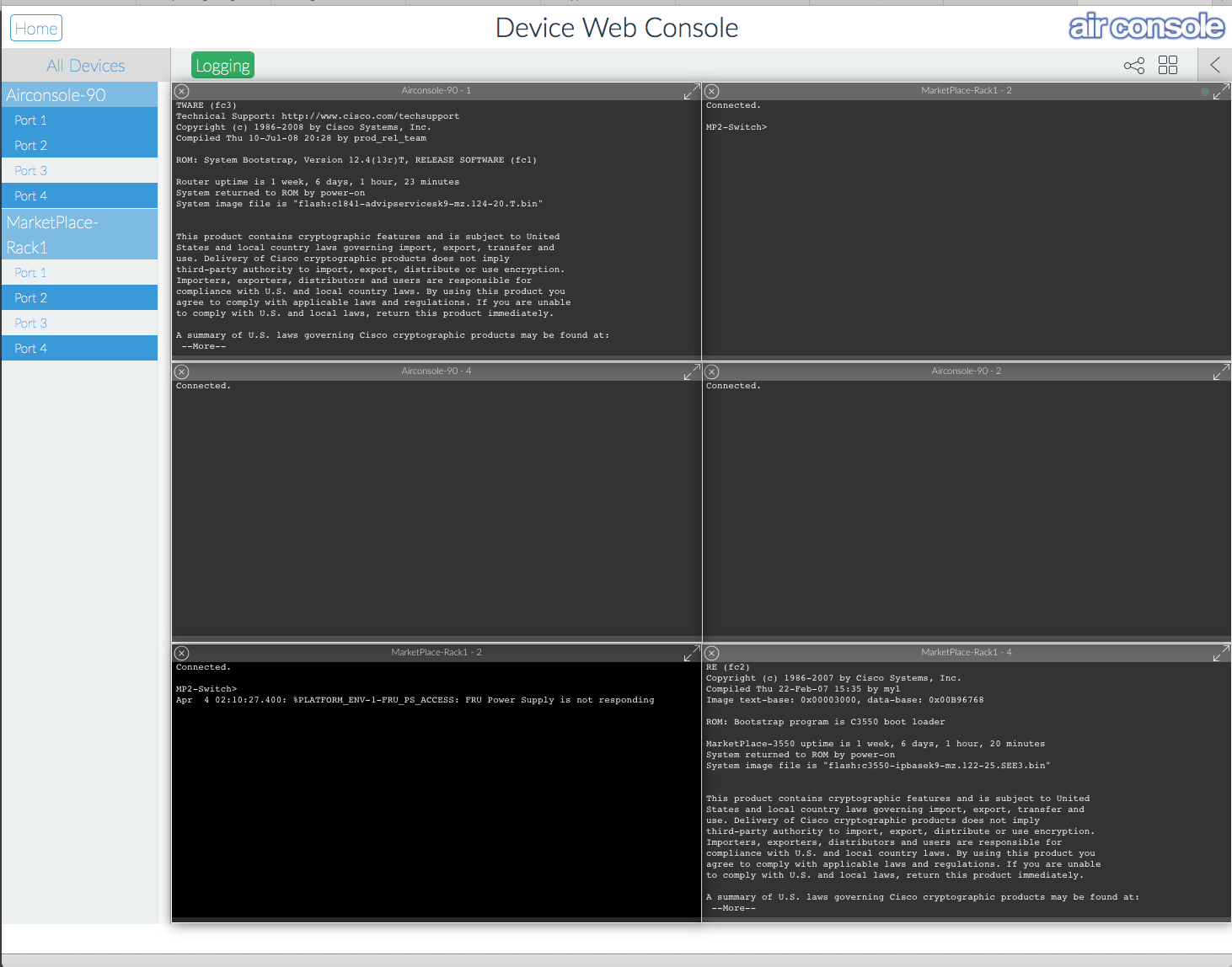
Task: Expand the MarketPlace-Rack1 - 4 terminal
Action: coord(1221,653)
